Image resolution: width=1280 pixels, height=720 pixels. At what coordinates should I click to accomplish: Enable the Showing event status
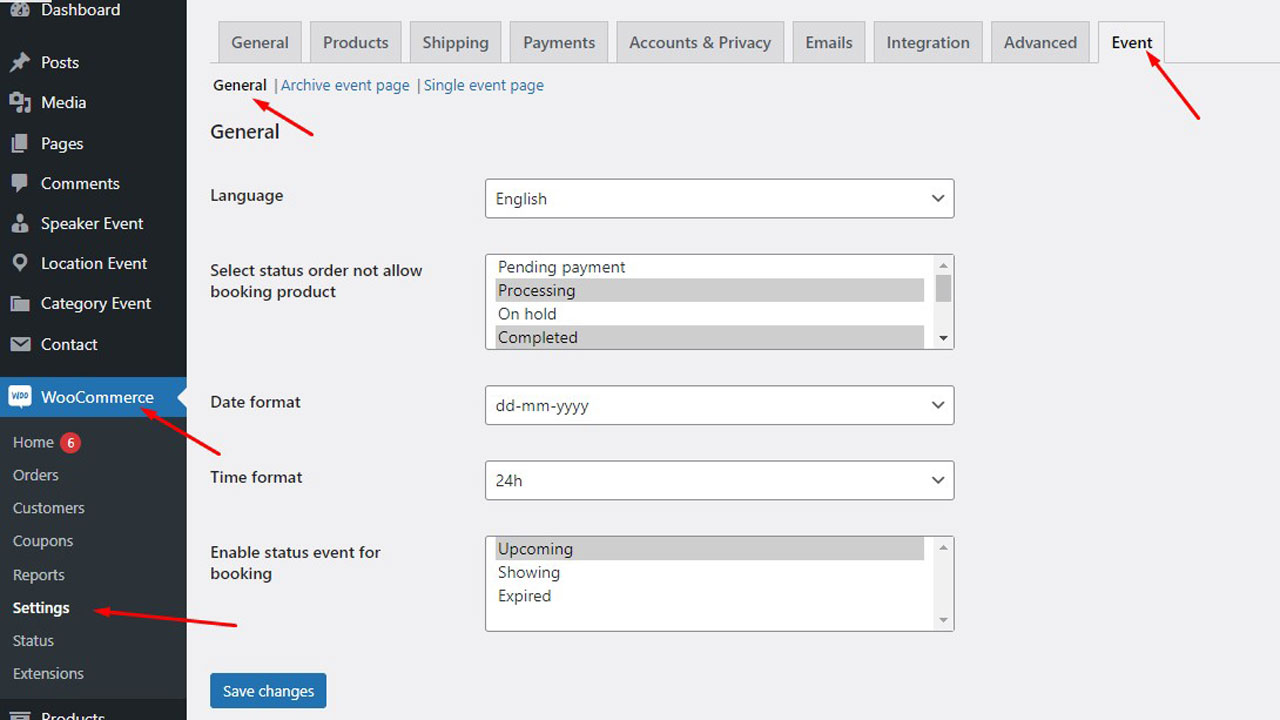pos(528,572)
